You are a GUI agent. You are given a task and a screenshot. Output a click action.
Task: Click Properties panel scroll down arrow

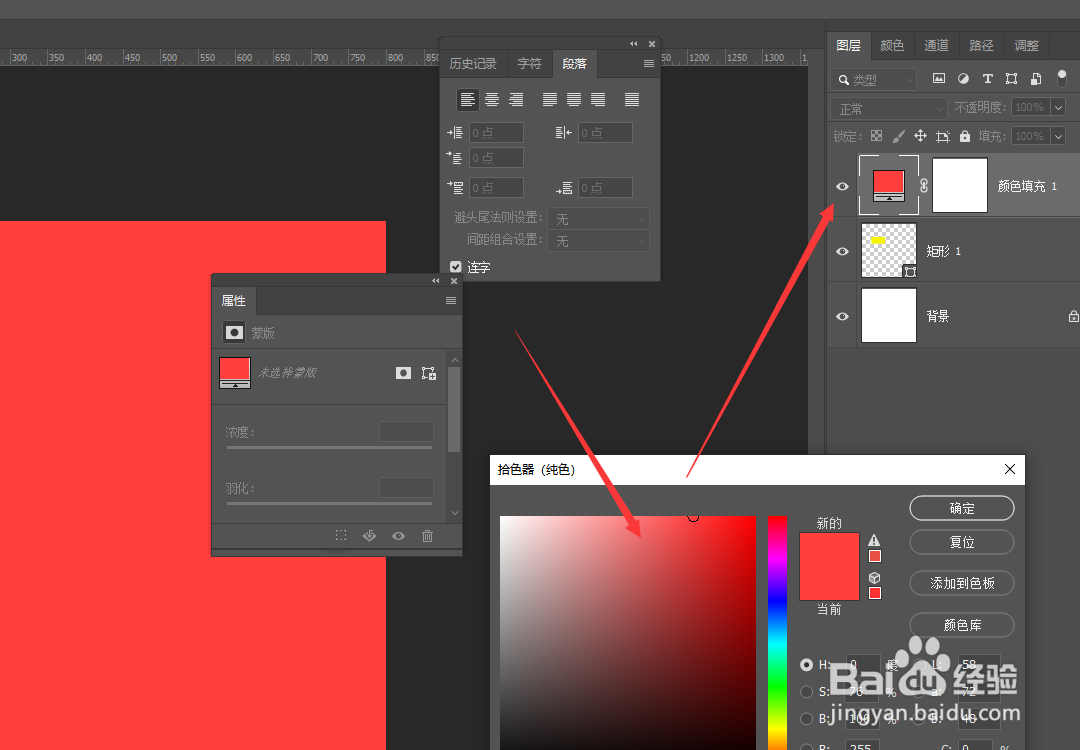[x=455, y=512]
